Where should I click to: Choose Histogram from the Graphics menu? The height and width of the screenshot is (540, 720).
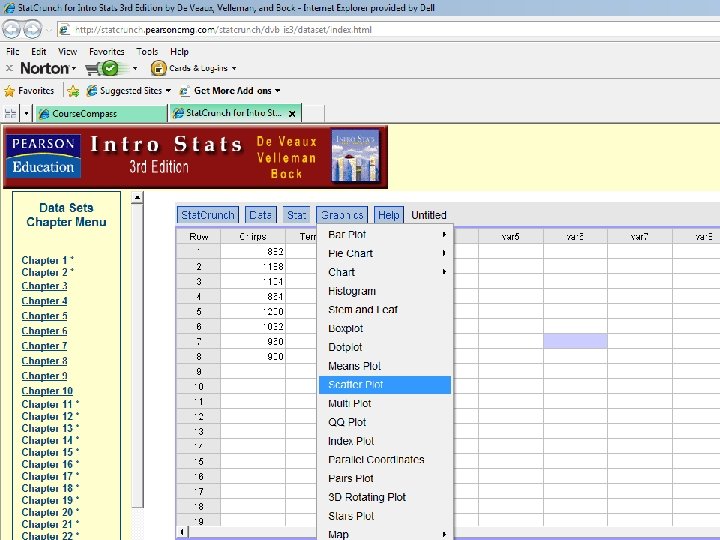coord(385,291)
